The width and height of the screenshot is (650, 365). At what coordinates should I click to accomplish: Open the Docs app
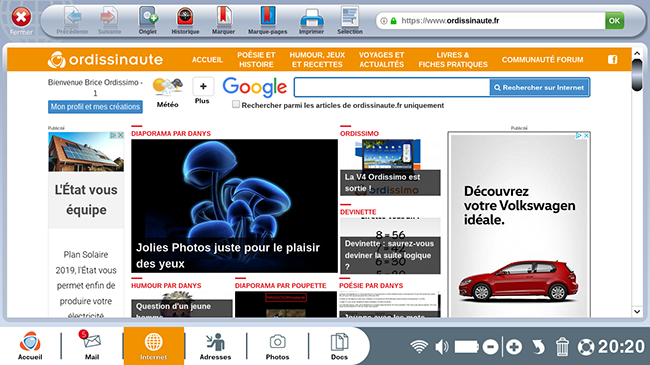[339, 345]
